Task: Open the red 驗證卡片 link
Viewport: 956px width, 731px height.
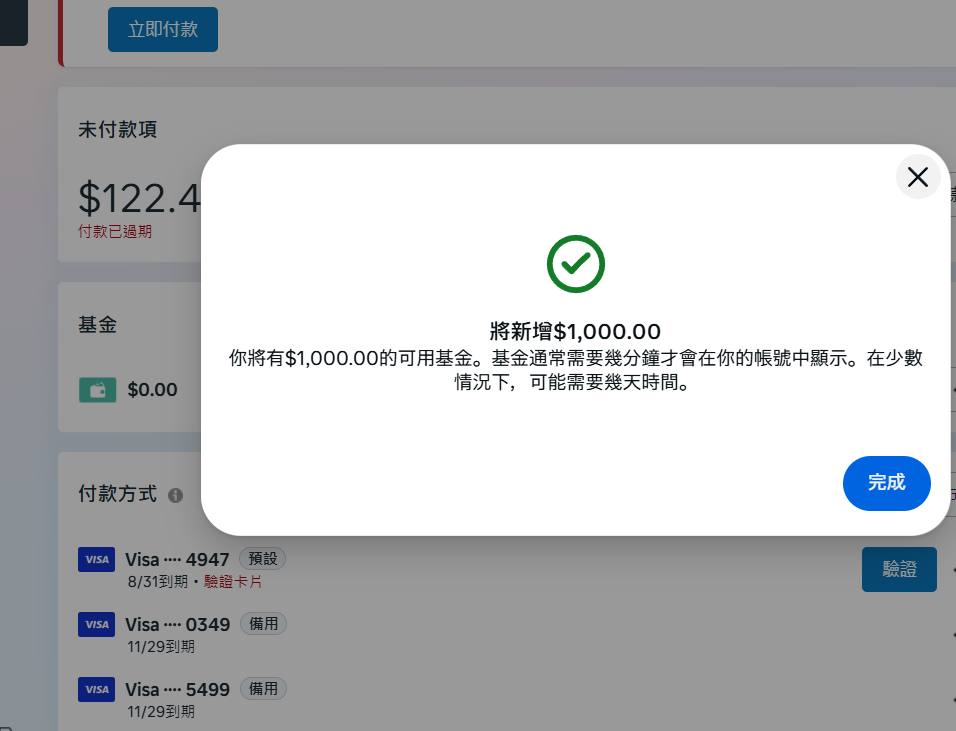Action: point(232,582)
